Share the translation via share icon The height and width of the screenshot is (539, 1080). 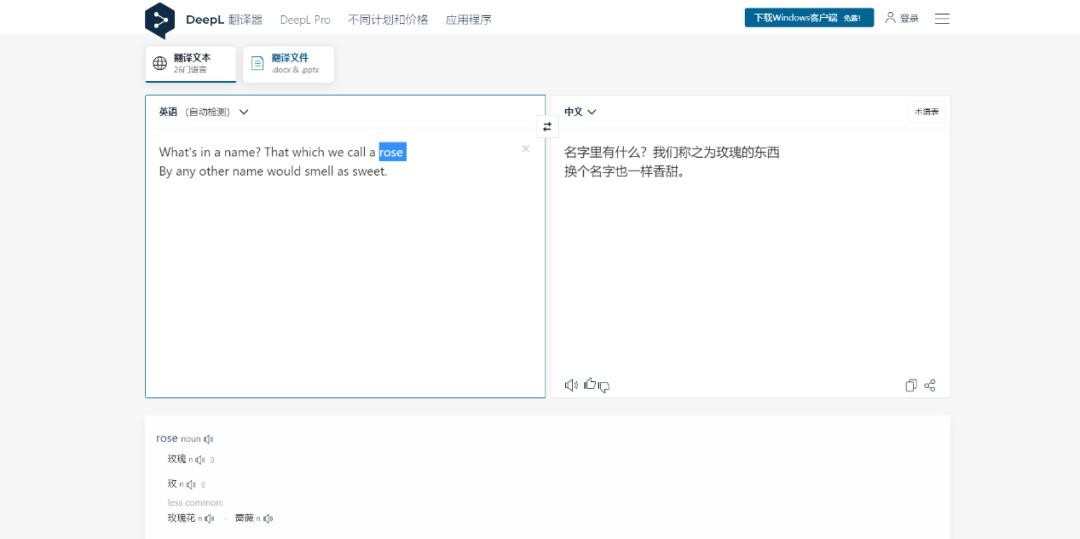point(930,385)
